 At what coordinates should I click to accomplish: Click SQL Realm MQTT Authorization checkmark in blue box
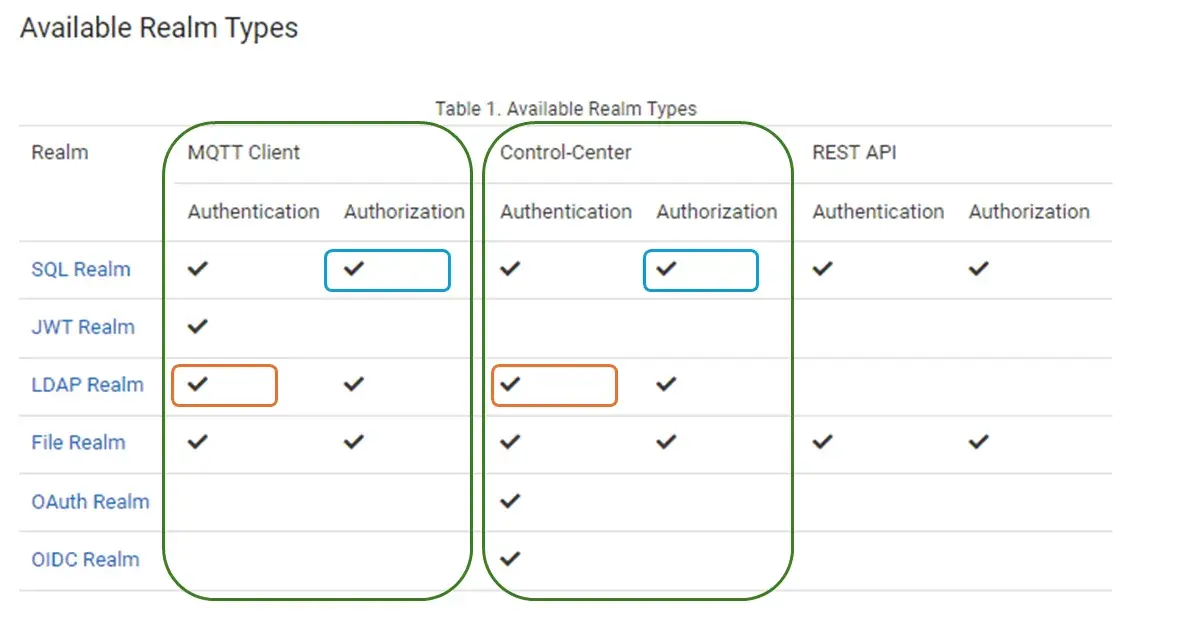[353, 268]
